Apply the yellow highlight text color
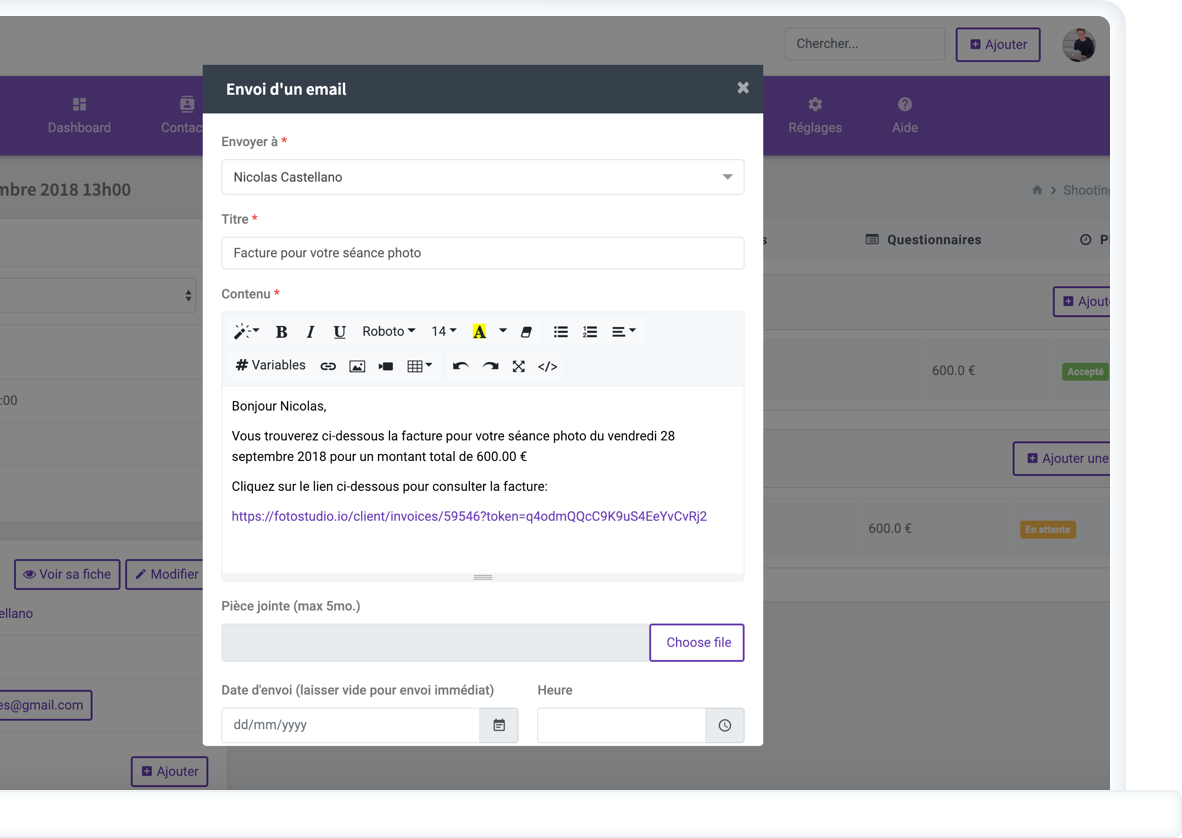1182x838 pixels. tap(479, 332)
